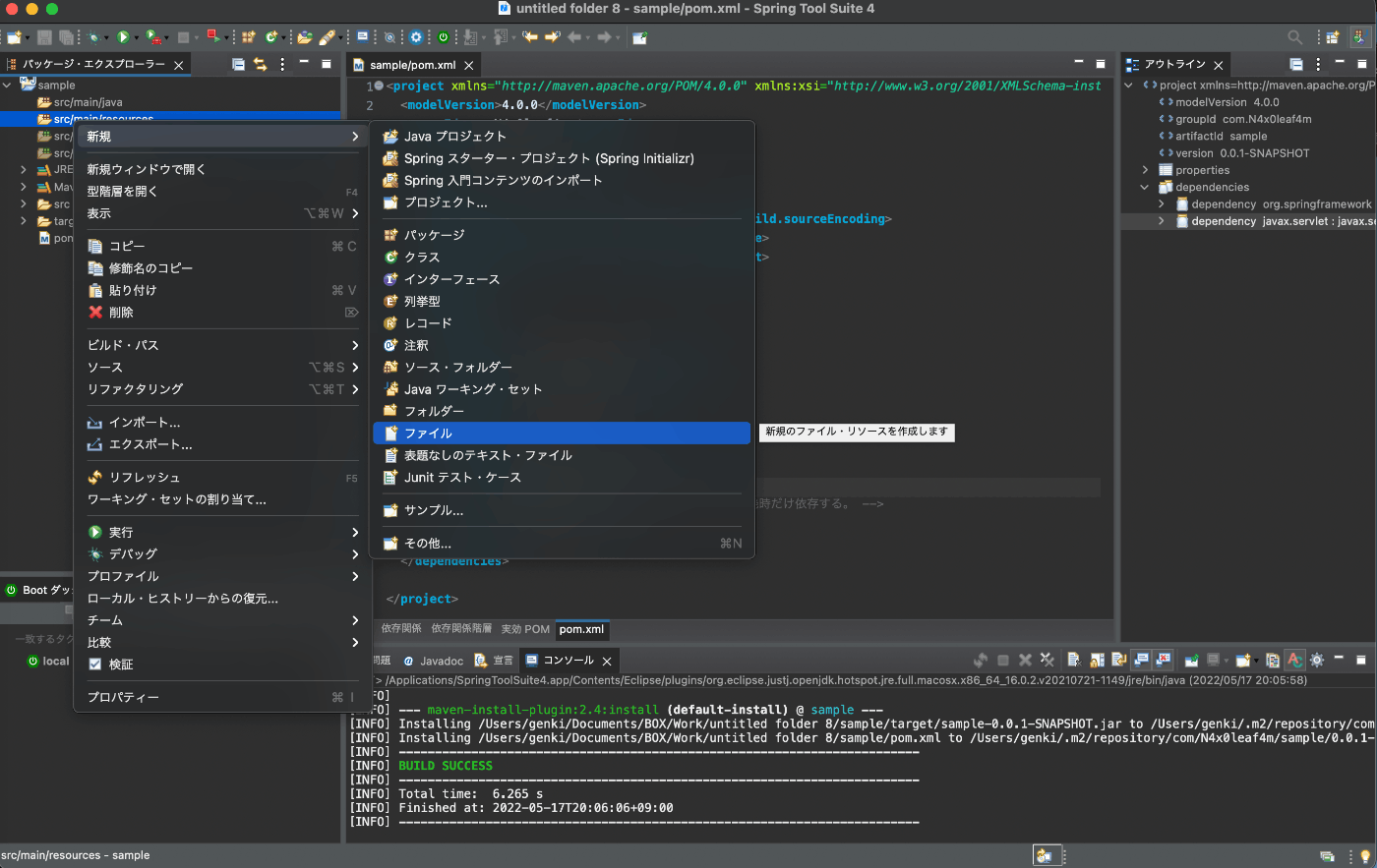Screen dimensions: 1377x868
Task: Select local in Boot Dashboard
Action: (56, 662)
